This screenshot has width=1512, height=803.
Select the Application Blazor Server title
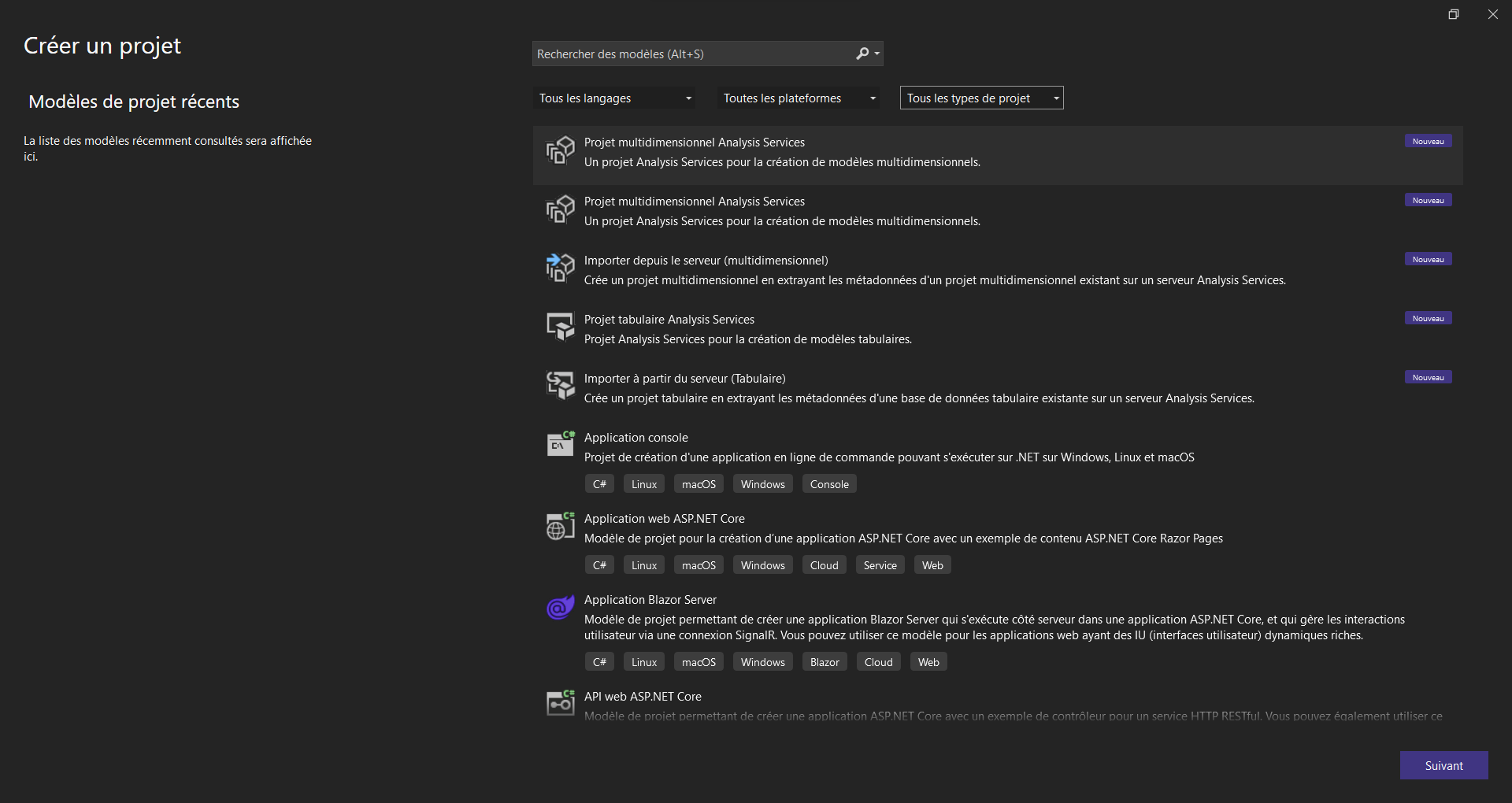click(650, 600)
